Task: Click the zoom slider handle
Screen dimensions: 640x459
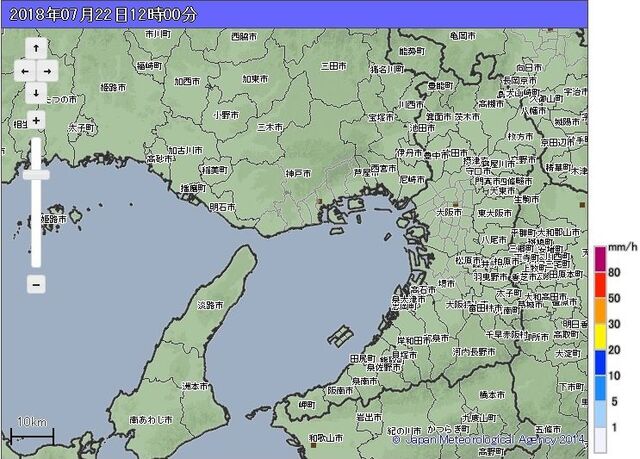Action: [36, 175]
